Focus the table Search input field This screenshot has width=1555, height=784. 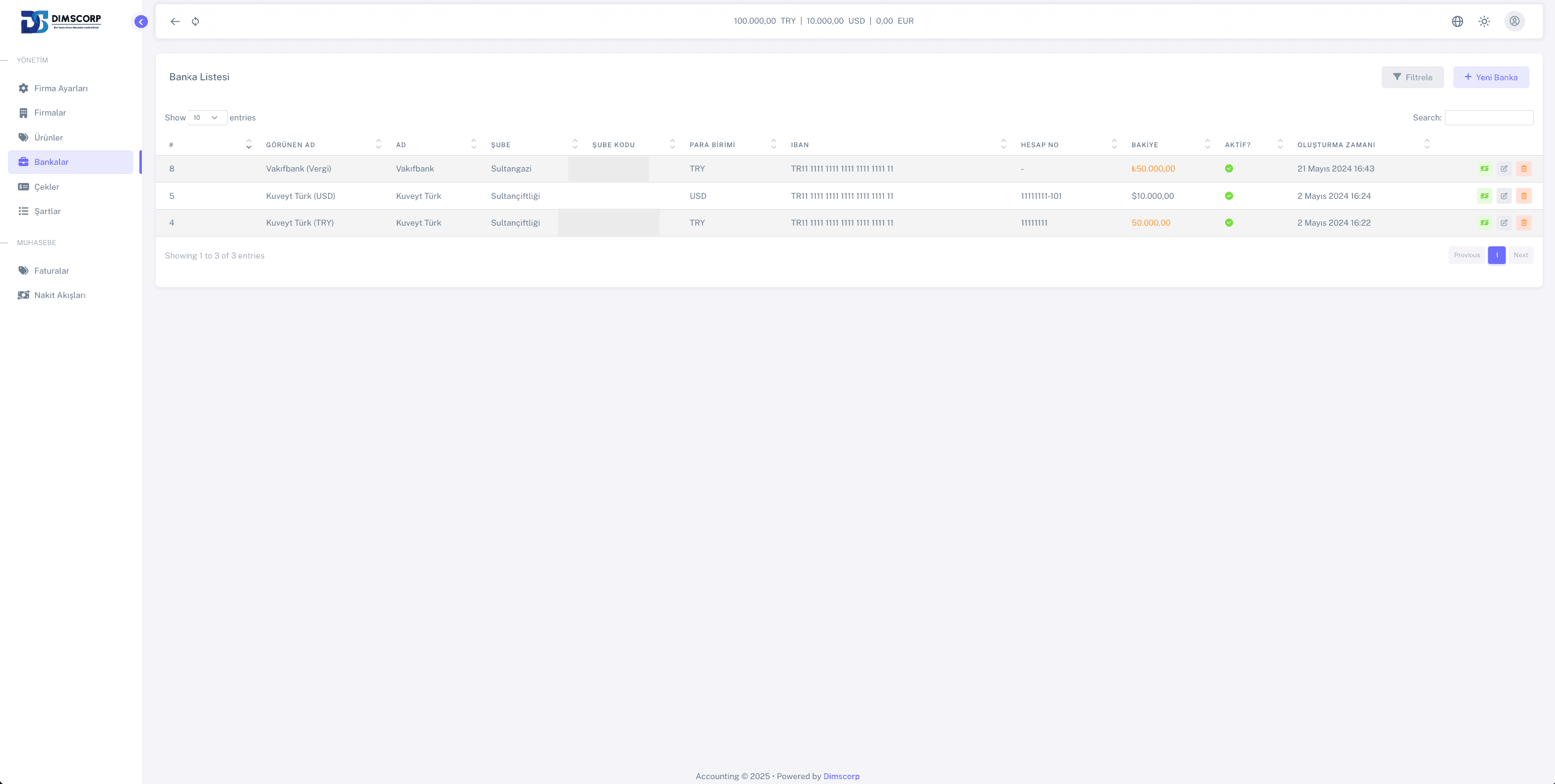[x=1489, y=117]
